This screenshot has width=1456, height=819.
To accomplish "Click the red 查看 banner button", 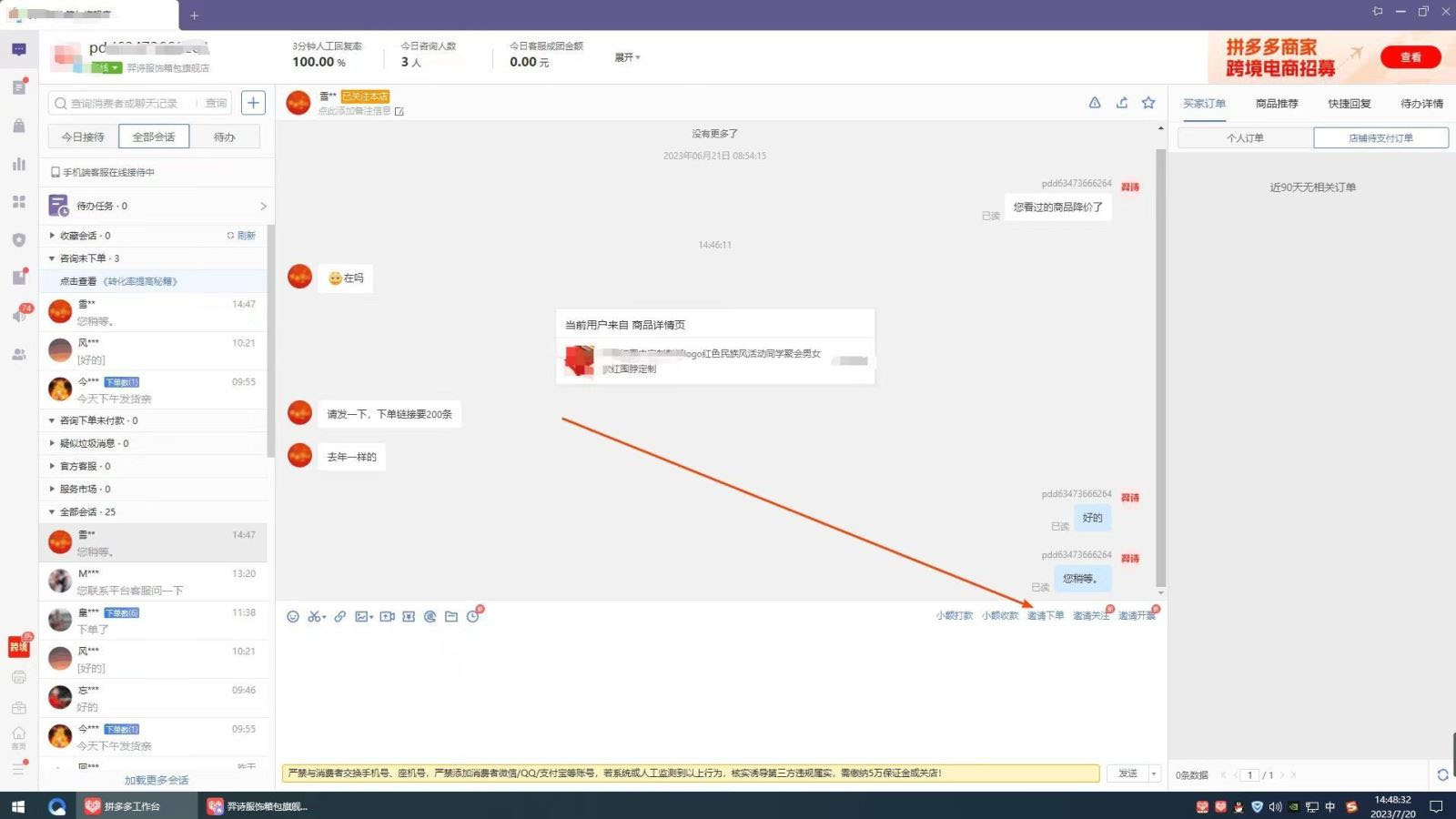I will pos(1410,57).
